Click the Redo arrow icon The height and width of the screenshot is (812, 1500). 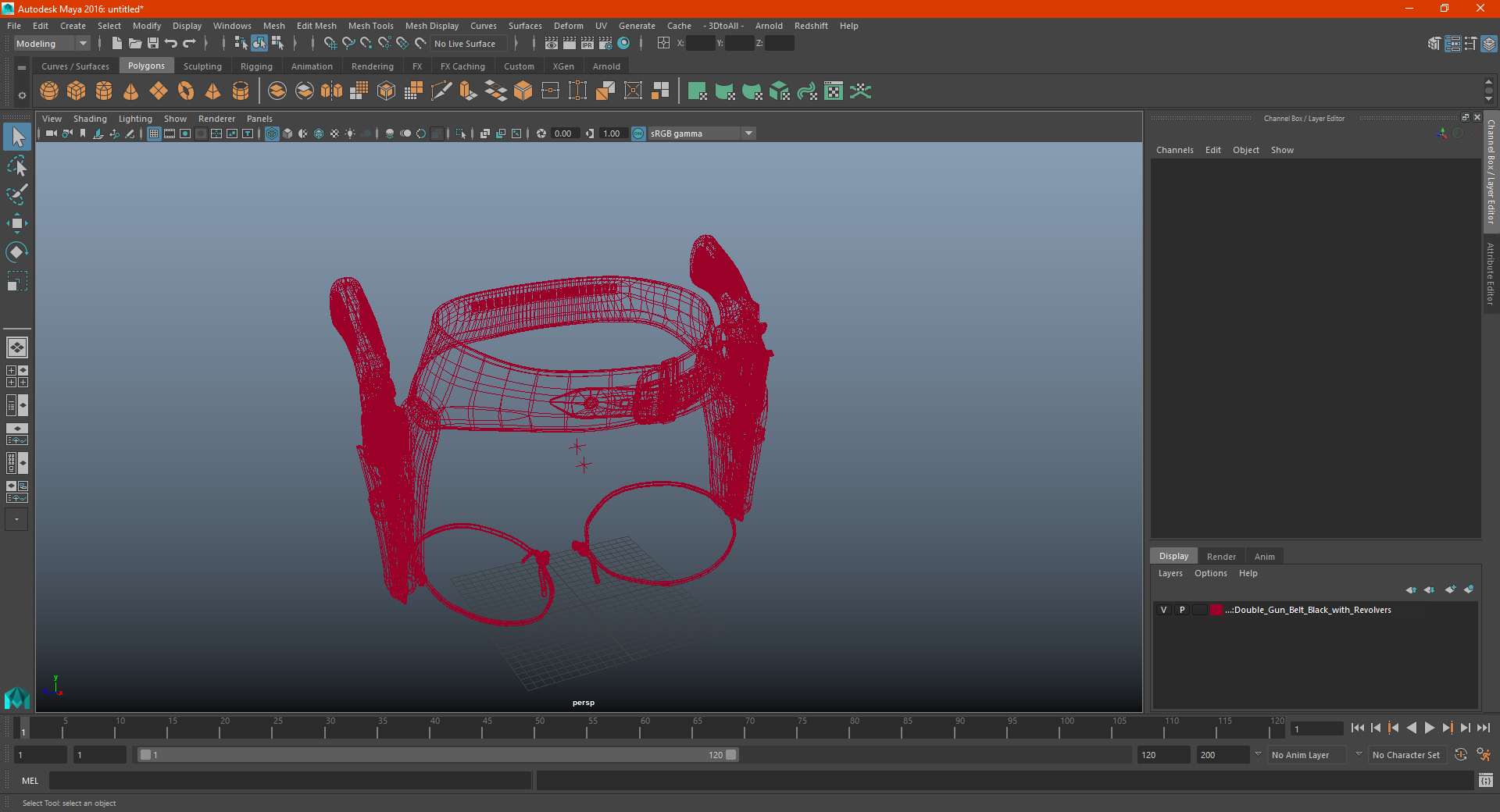click(189, 44)
